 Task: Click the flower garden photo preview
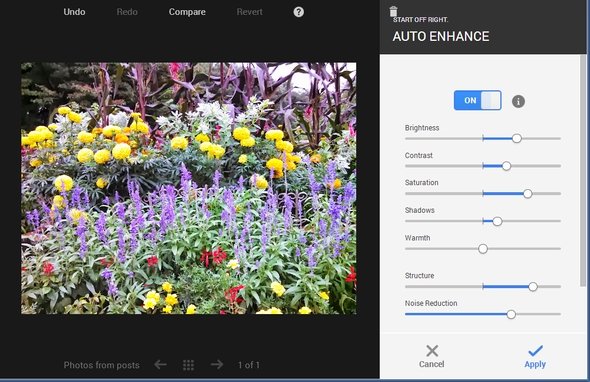[189, 188]
